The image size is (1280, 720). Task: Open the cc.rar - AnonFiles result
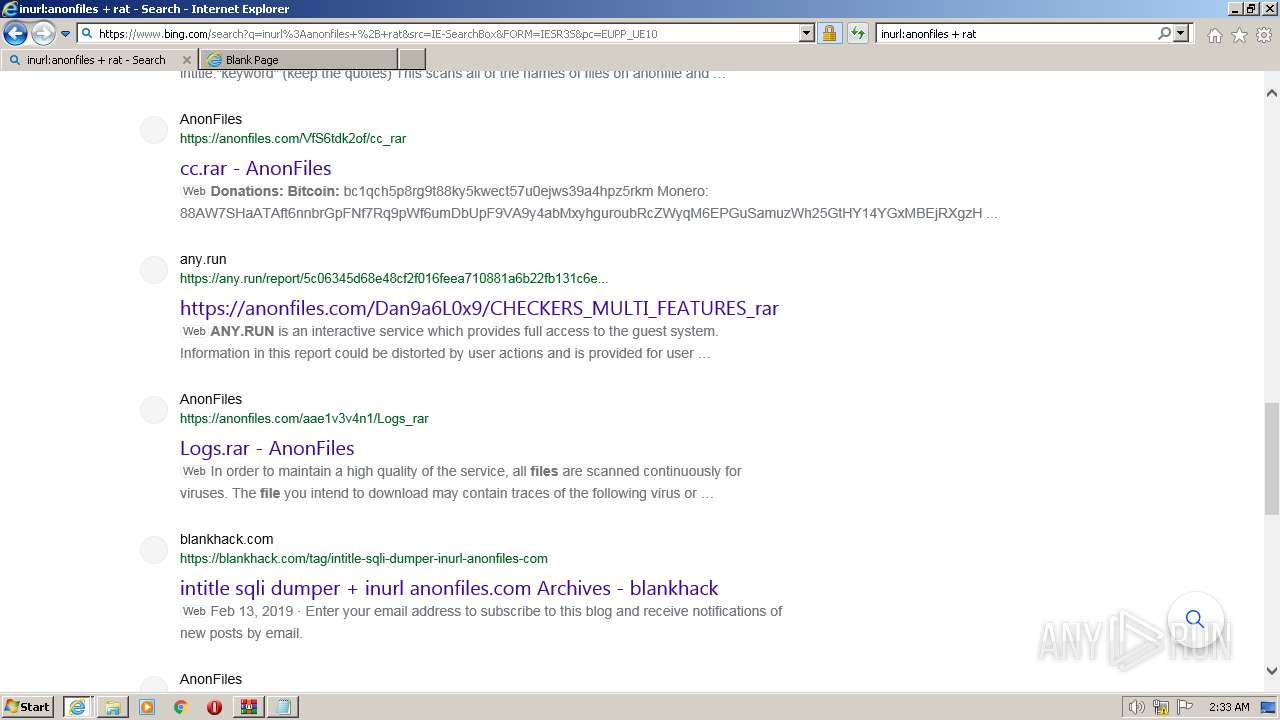(x=255, y=168)
